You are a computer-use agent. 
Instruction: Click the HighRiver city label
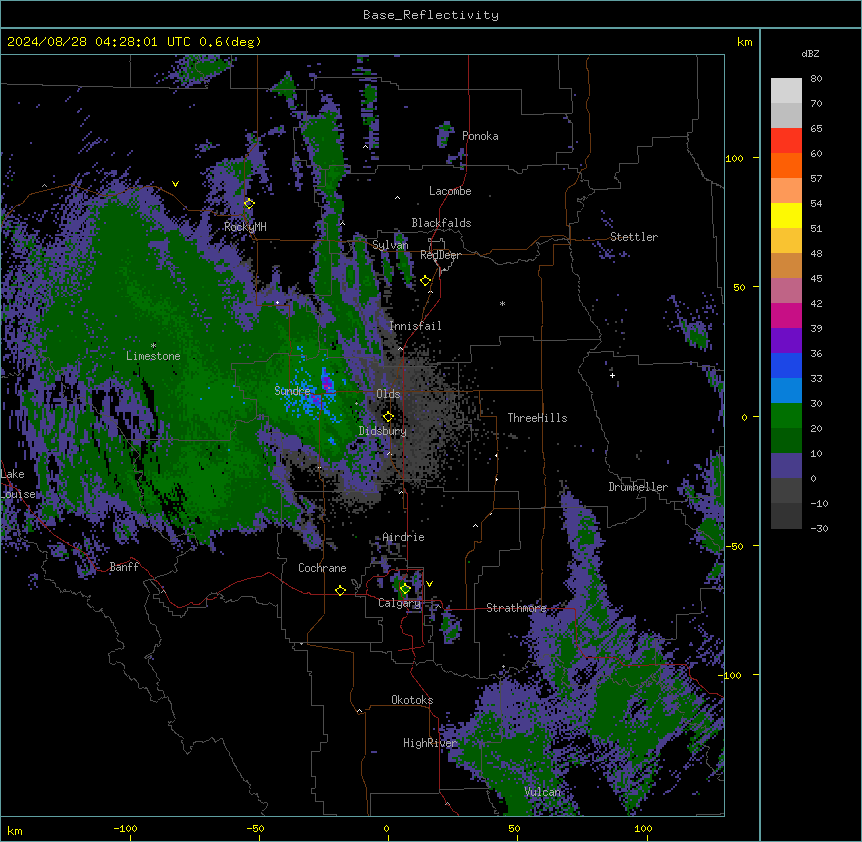(x=430, y=743)
